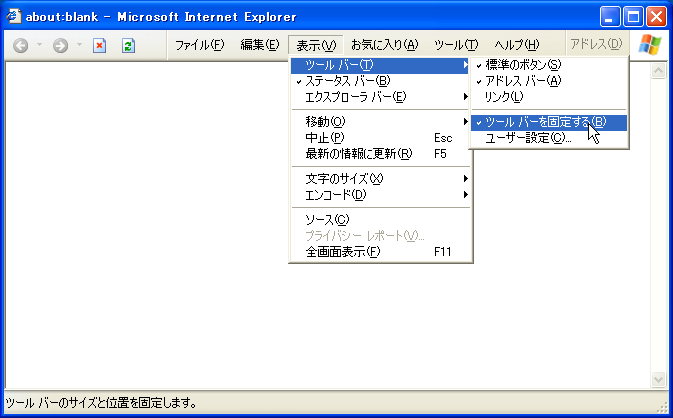Maximize the Internet Explorer window
Screen dimensions: 673x418
coord(633,17)
